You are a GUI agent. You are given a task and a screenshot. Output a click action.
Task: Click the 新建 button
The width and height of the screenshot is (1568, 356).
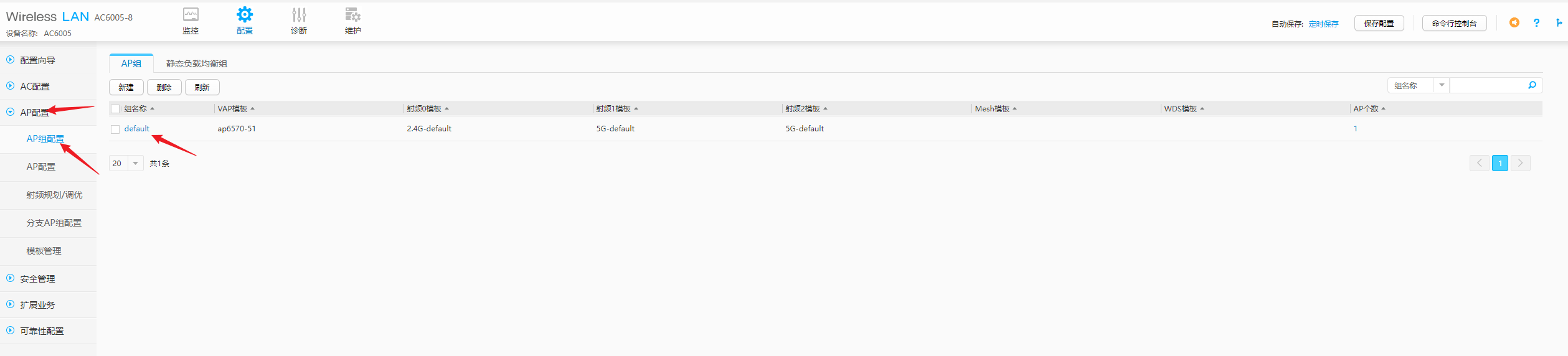[x=126, y=87]
